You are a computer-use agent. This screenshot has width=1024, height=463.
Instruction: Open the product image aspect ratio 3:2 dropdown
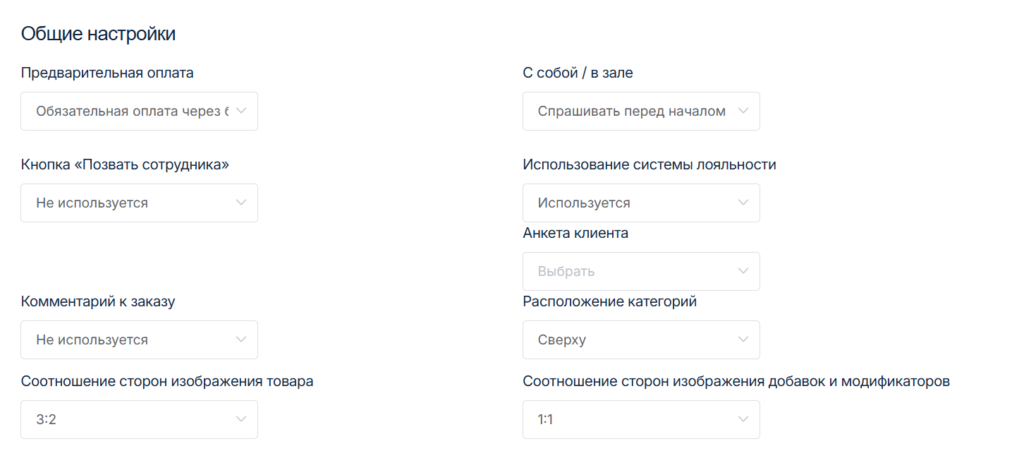(130, 419)
